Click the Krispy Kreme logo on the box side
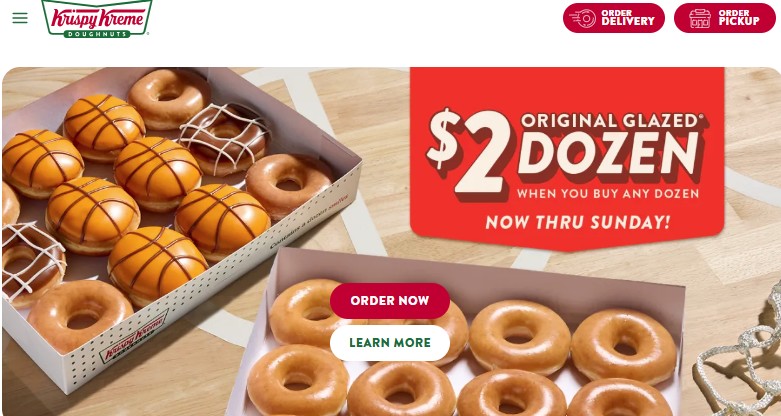 (134, 337)
